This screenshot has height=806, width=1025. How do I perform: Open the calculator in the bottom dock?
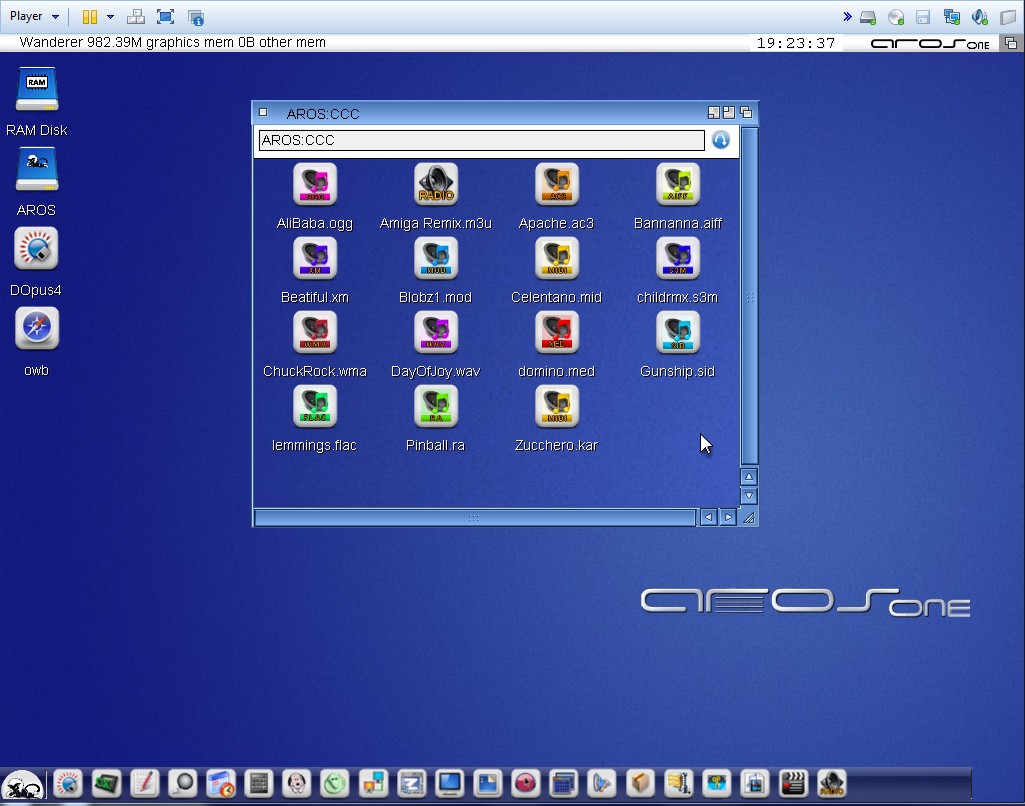259,783
